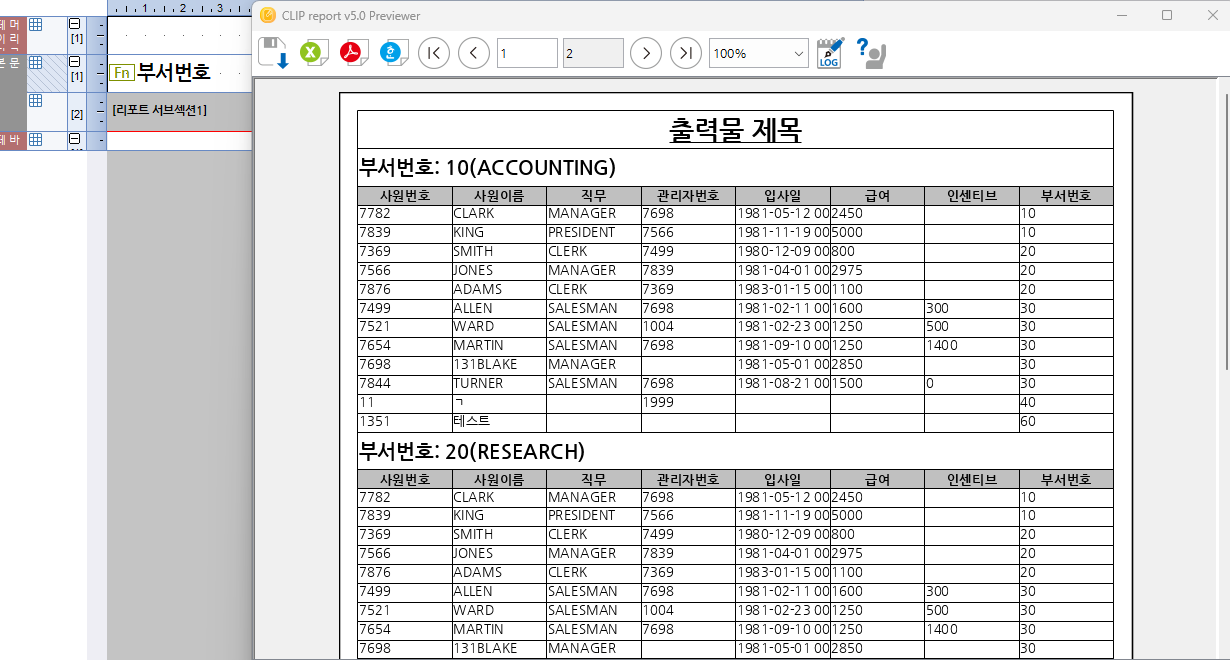Go to first page
Viewport: 1230px width, 660px height.
pyautogui.click(x=434, y=53)
